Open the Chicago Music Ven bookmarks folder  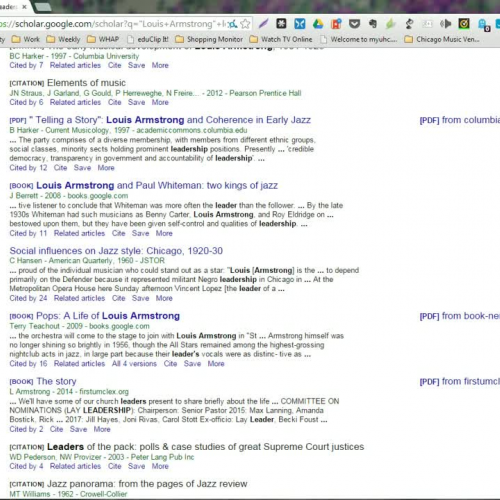[442, 39]
